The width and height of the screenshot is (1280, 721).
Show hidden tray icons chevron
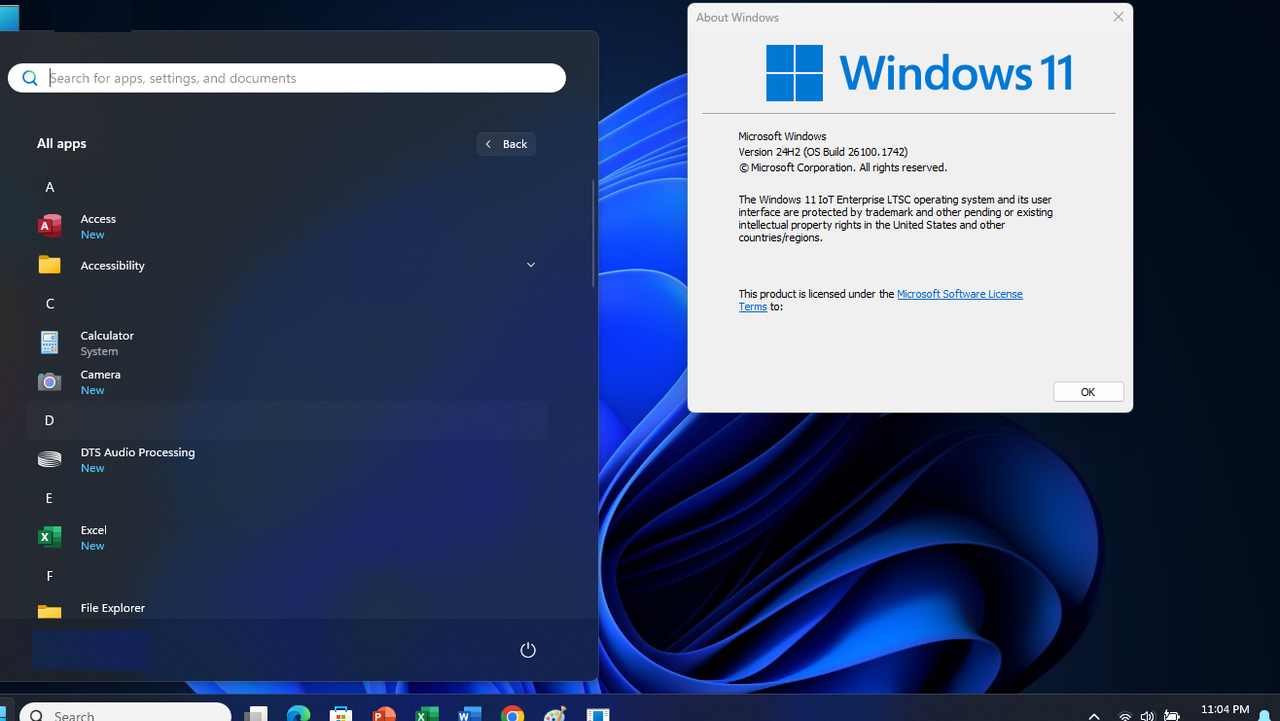(x=1094, y=715)
